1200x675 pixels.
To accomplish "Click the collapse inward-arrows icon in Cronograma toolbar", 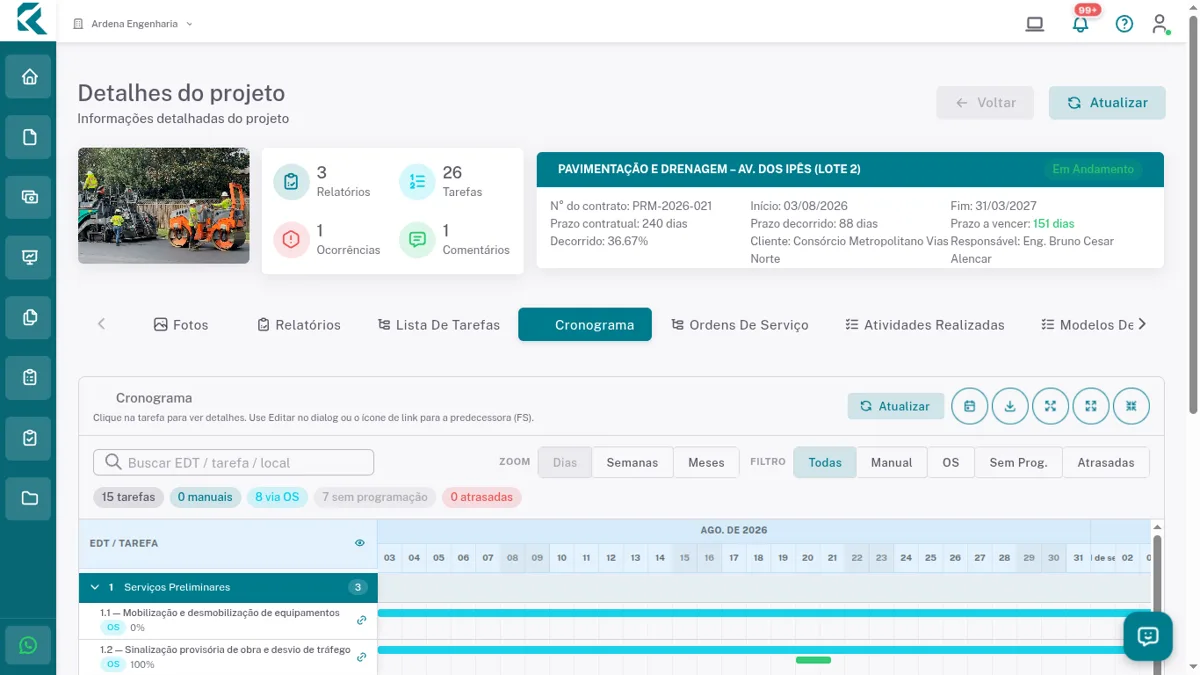I will tap(1131, 406).
